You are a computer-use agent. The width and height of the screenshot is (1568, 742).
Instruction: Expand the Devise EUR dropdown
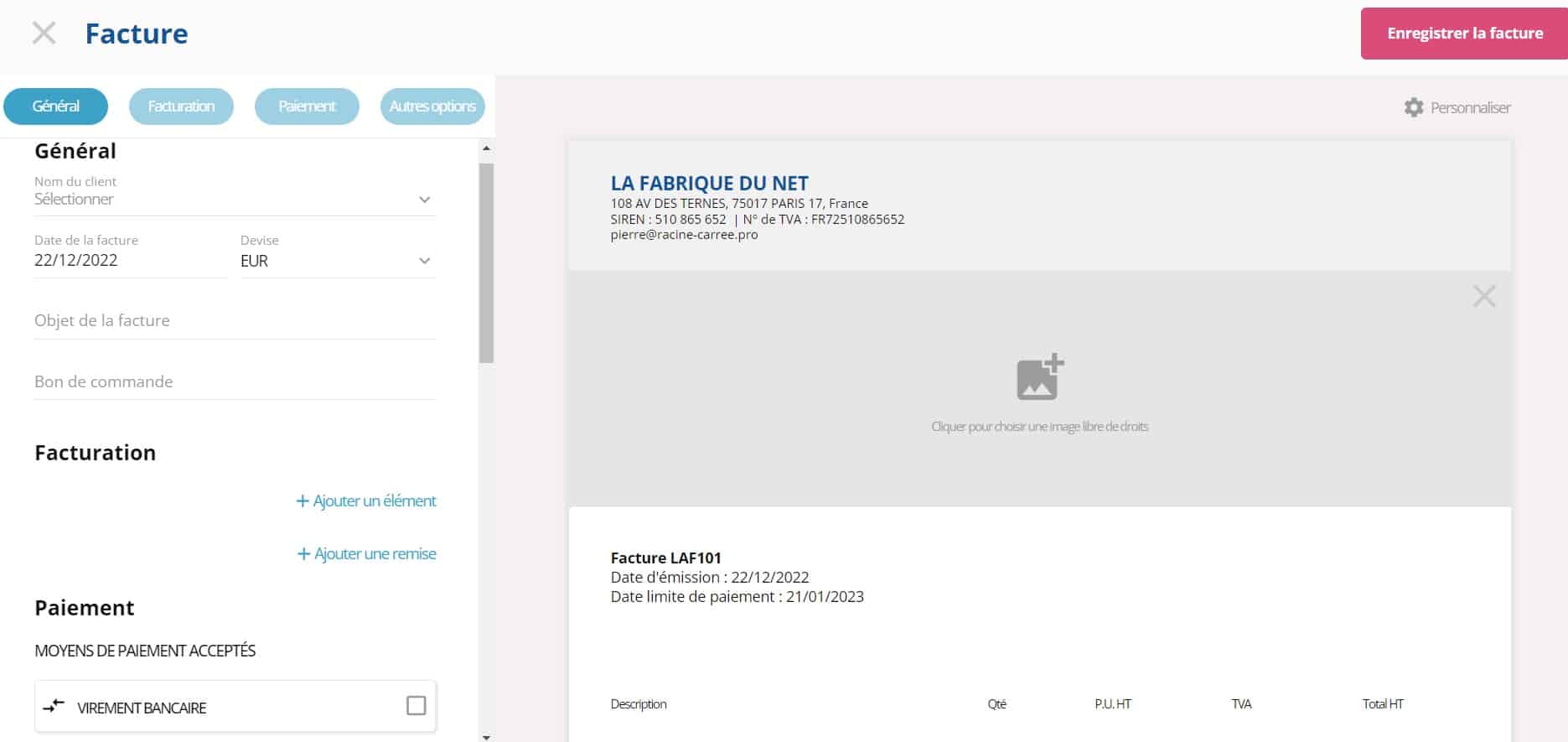337,261
